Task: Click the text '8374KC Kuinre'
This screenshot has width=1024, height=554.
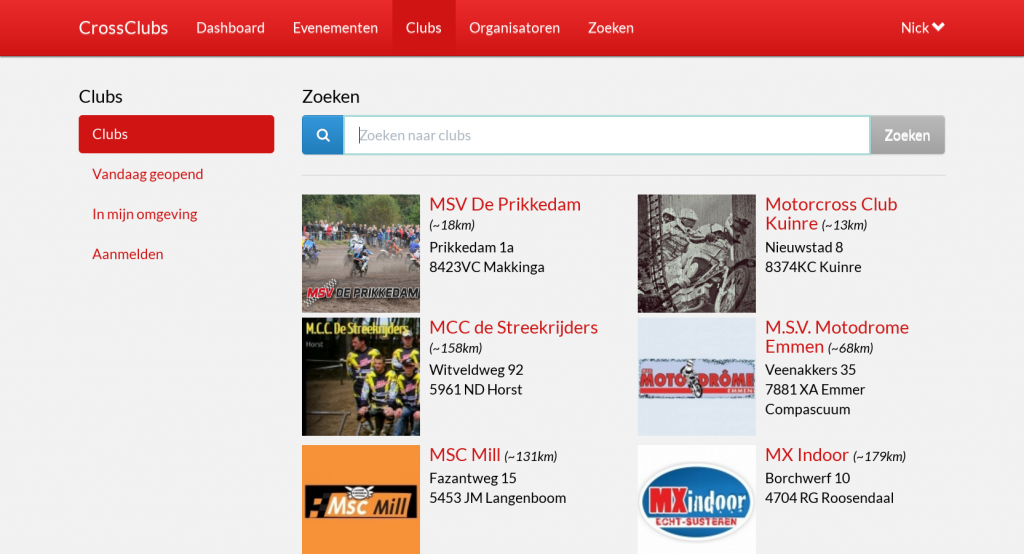Action: click(813, 267)
